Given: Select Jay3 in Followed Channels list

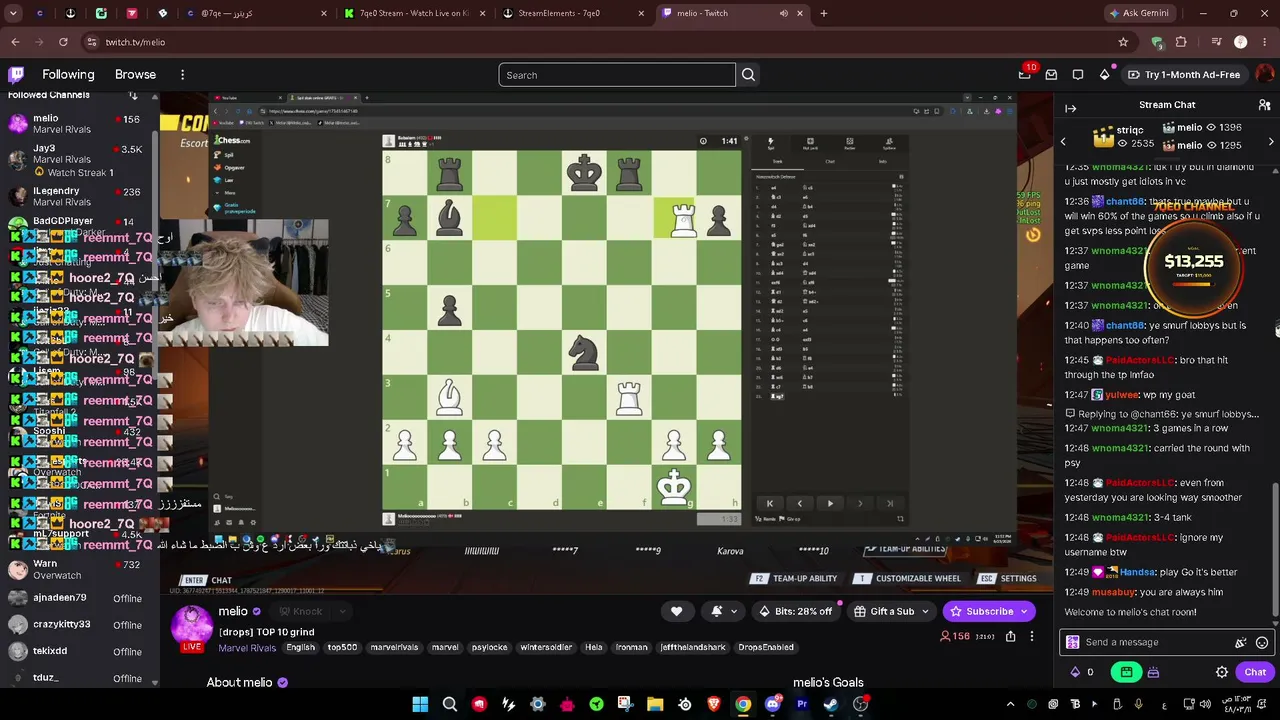Looking at the screenshot, I should [78, 159].
